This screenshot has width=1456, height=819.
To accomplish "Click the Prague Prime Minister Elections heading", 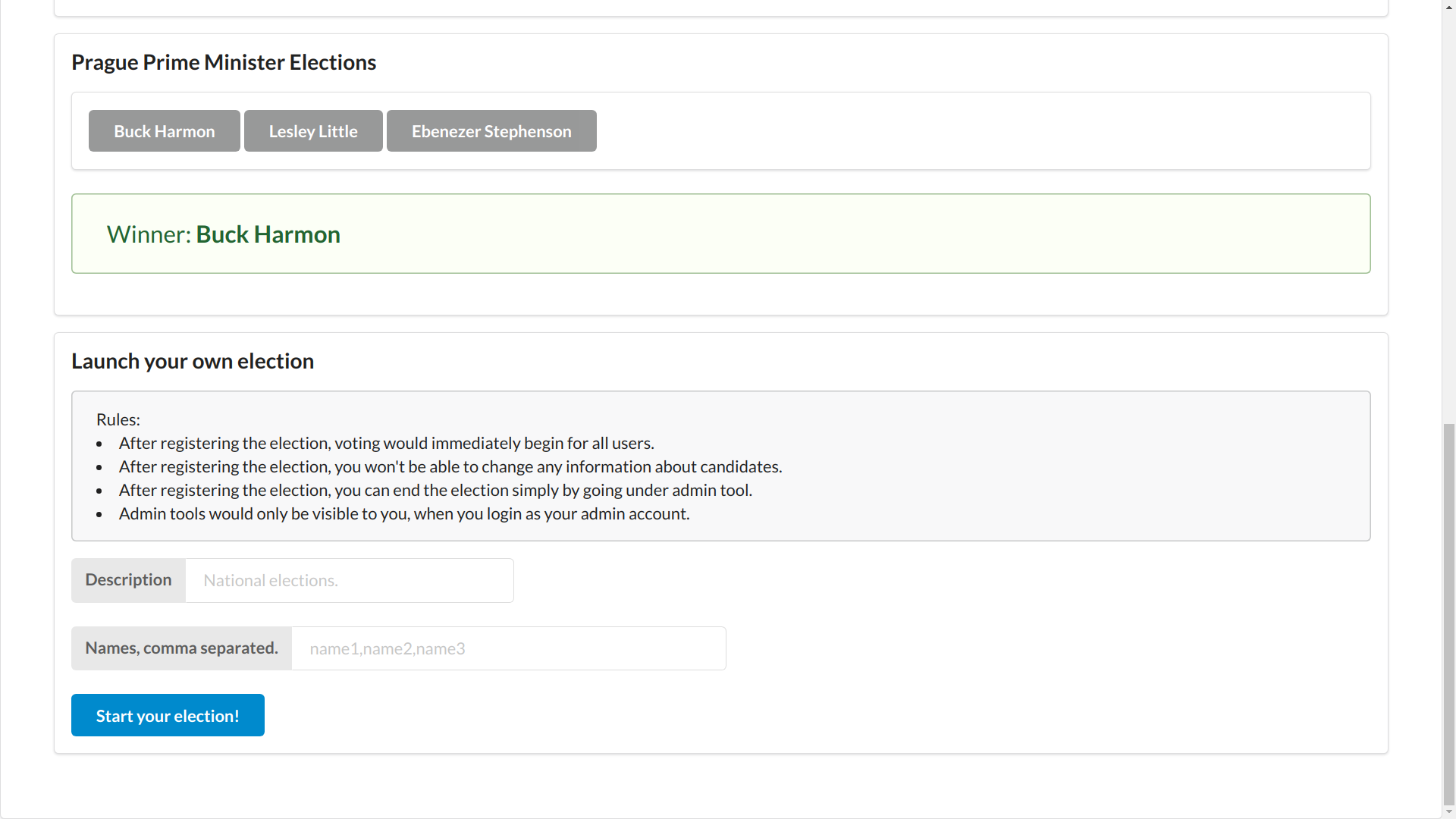I will (224, 62).
